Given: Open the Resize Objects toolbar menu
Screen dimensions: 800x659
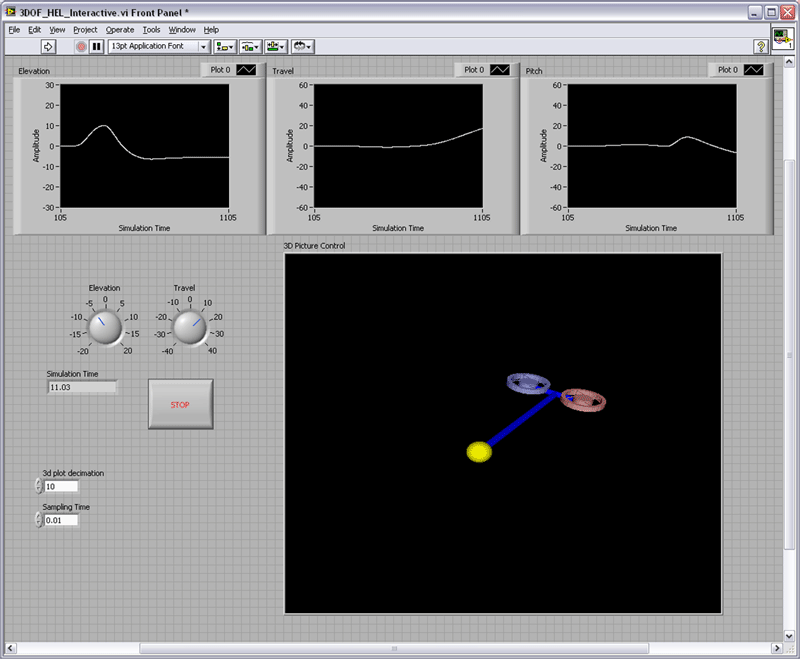Looking at the screenshot, I should pos(276,46).
